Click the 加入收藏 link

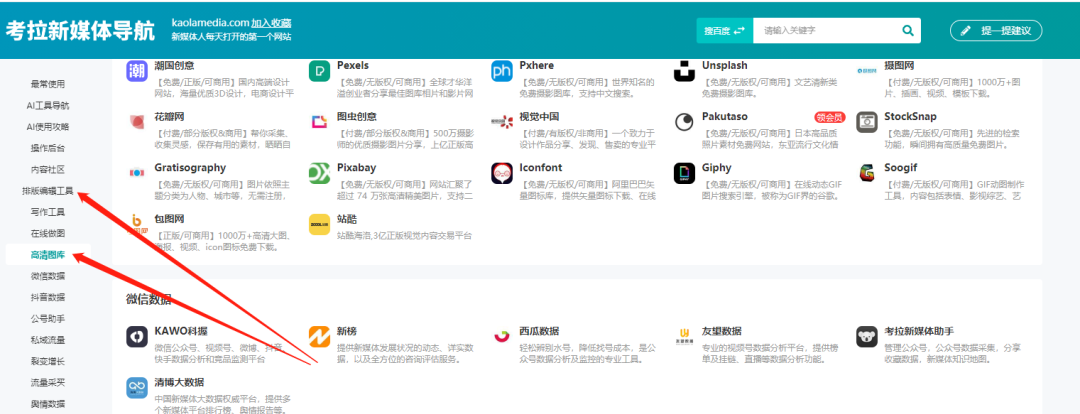(x=271, y=23)
